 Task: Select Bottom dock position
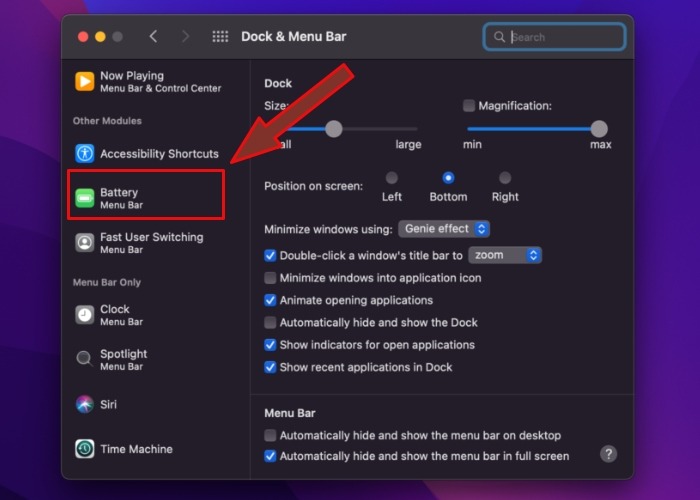pyautogui.click(x=448, y=178)
